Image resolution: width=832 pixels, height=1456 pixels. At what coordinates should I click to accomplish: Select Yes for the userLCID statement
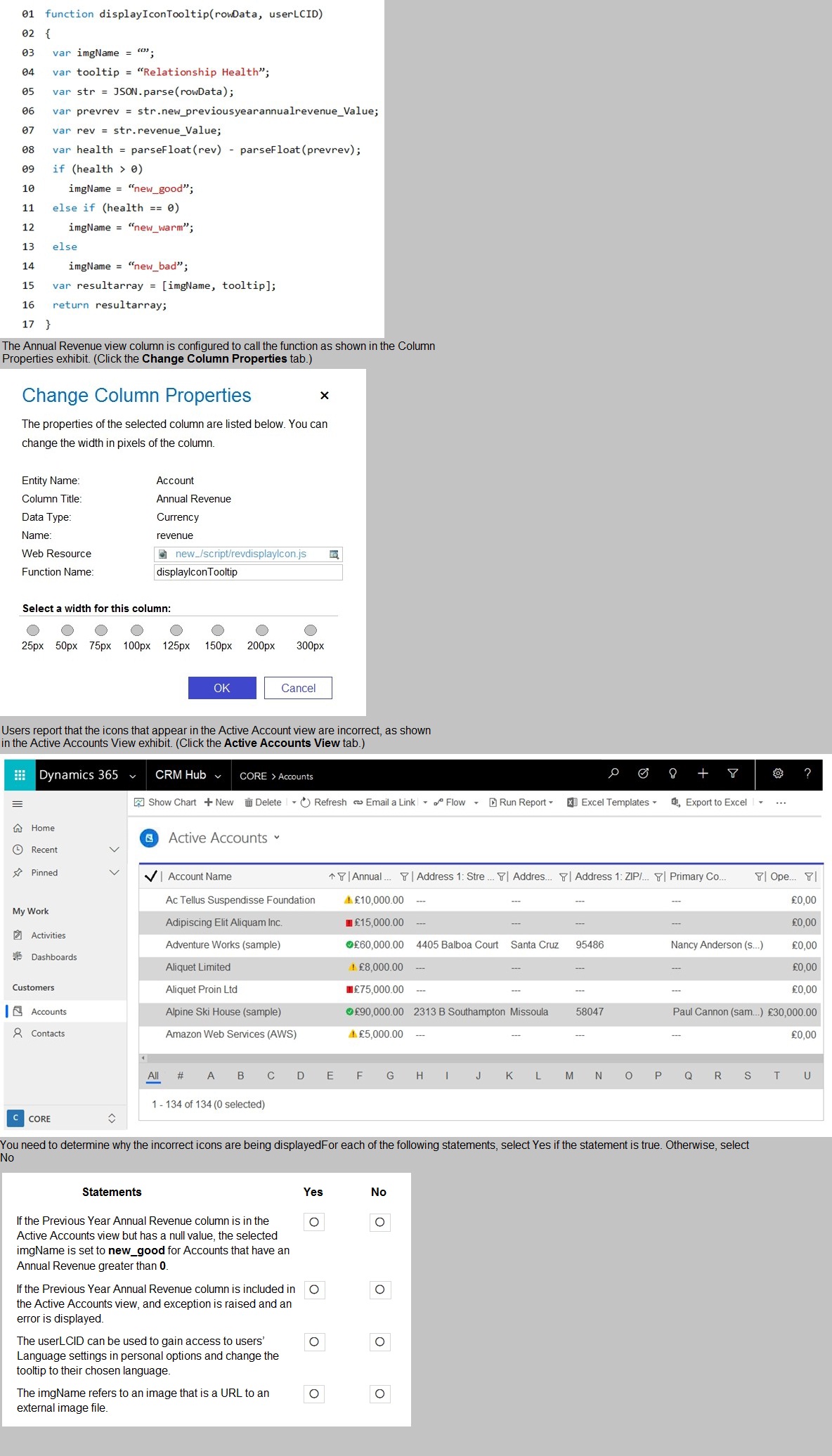coord(314,1341)
